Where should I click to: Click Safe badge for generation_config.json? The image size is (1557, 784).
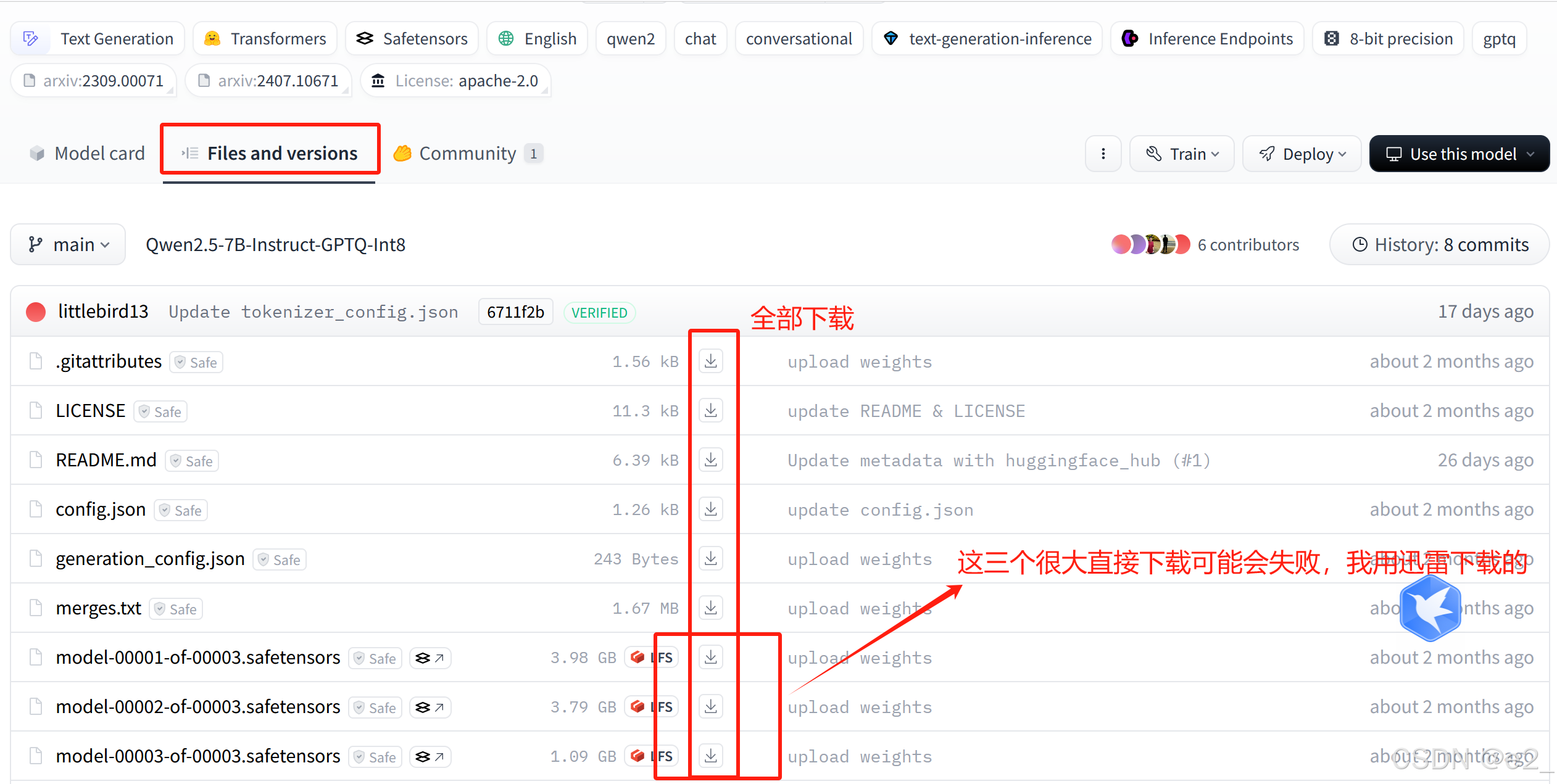click(280, 559)
